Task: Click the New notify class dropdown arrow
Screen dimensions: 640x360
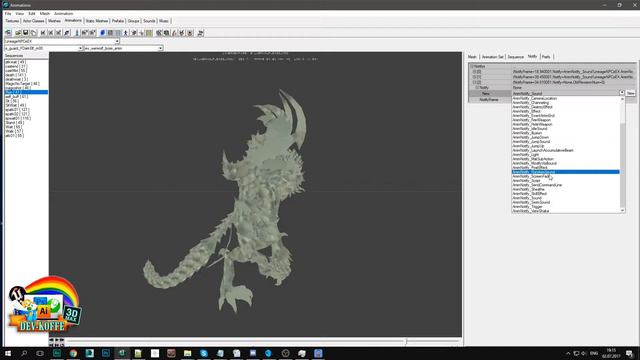Action: [x=622, y=93]
